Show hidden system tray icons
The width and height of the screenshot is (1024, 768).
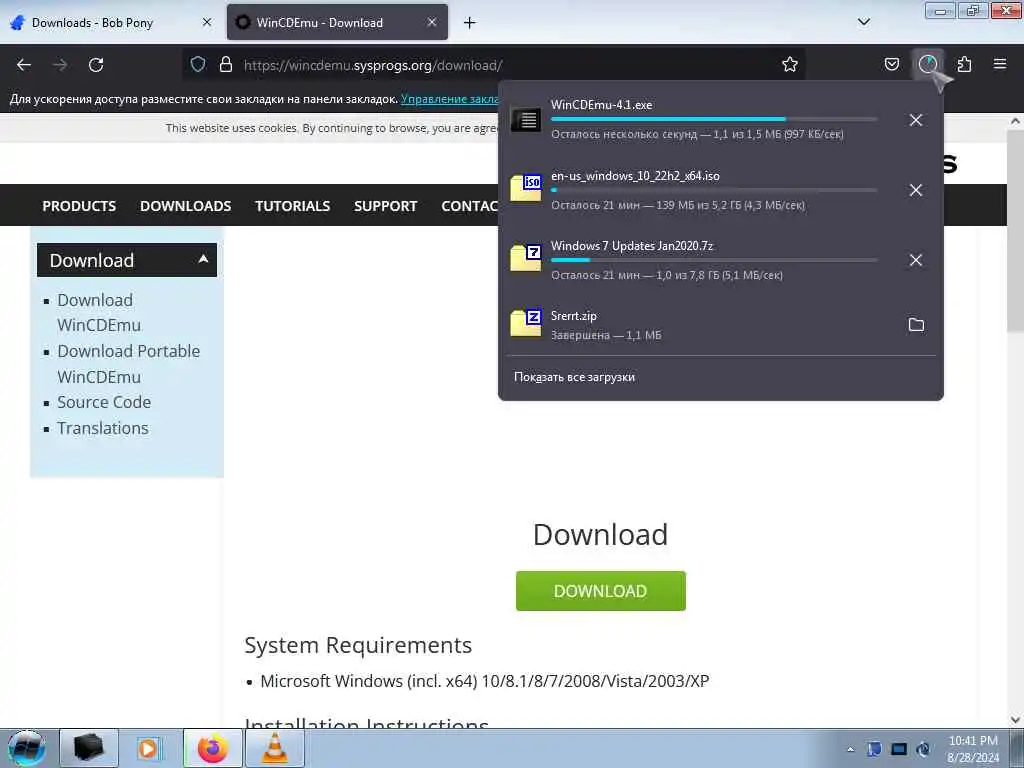pos(850,749)
